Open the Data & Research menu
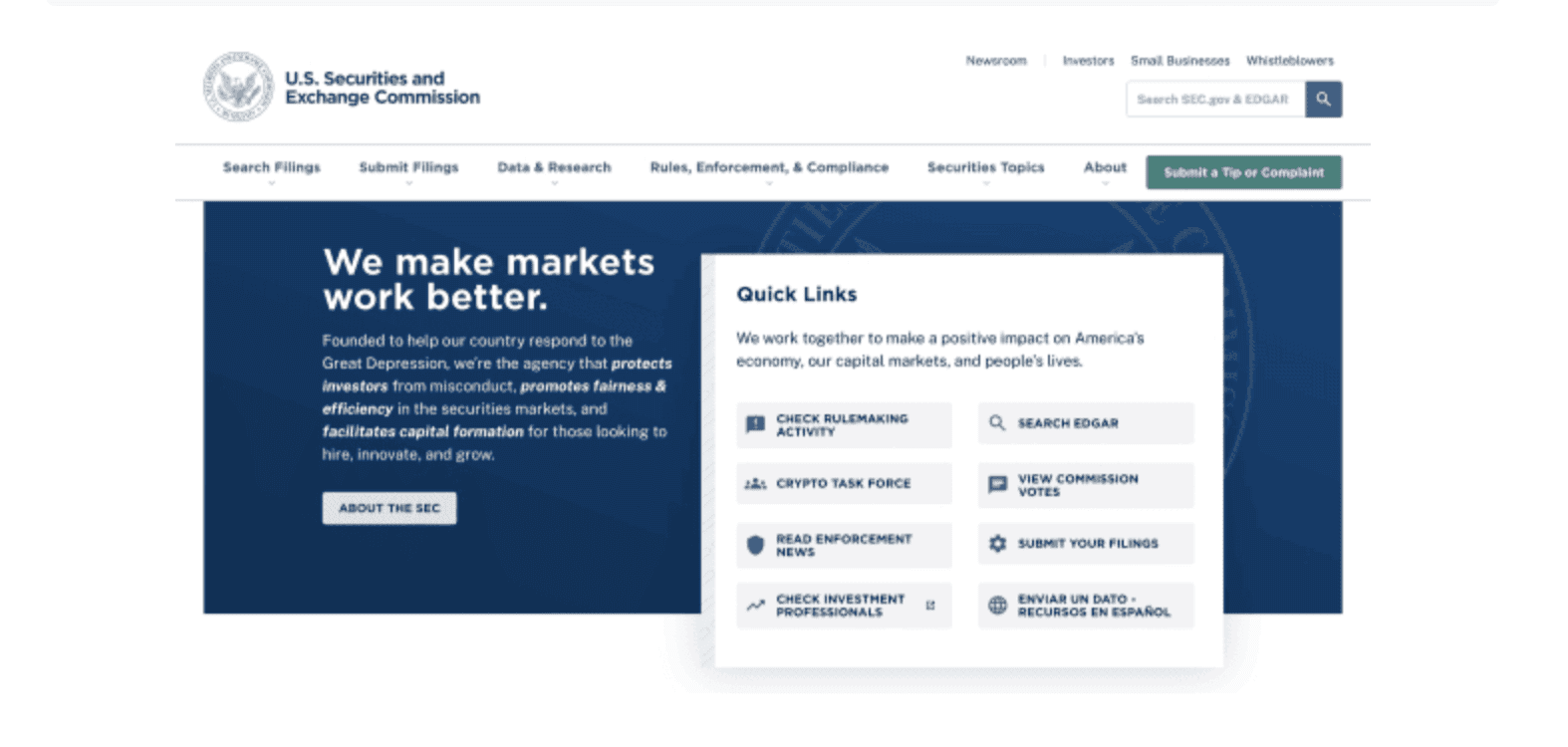 coord(554,167)
